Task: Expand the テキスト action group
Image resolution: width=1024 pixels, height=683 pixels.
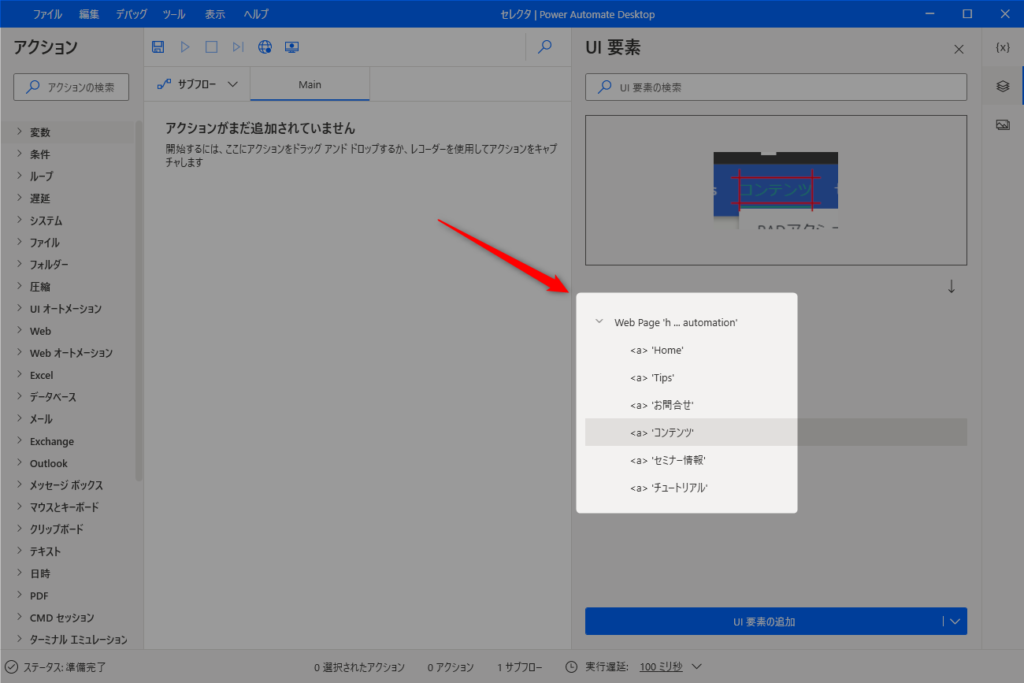Action: point(20,551)
